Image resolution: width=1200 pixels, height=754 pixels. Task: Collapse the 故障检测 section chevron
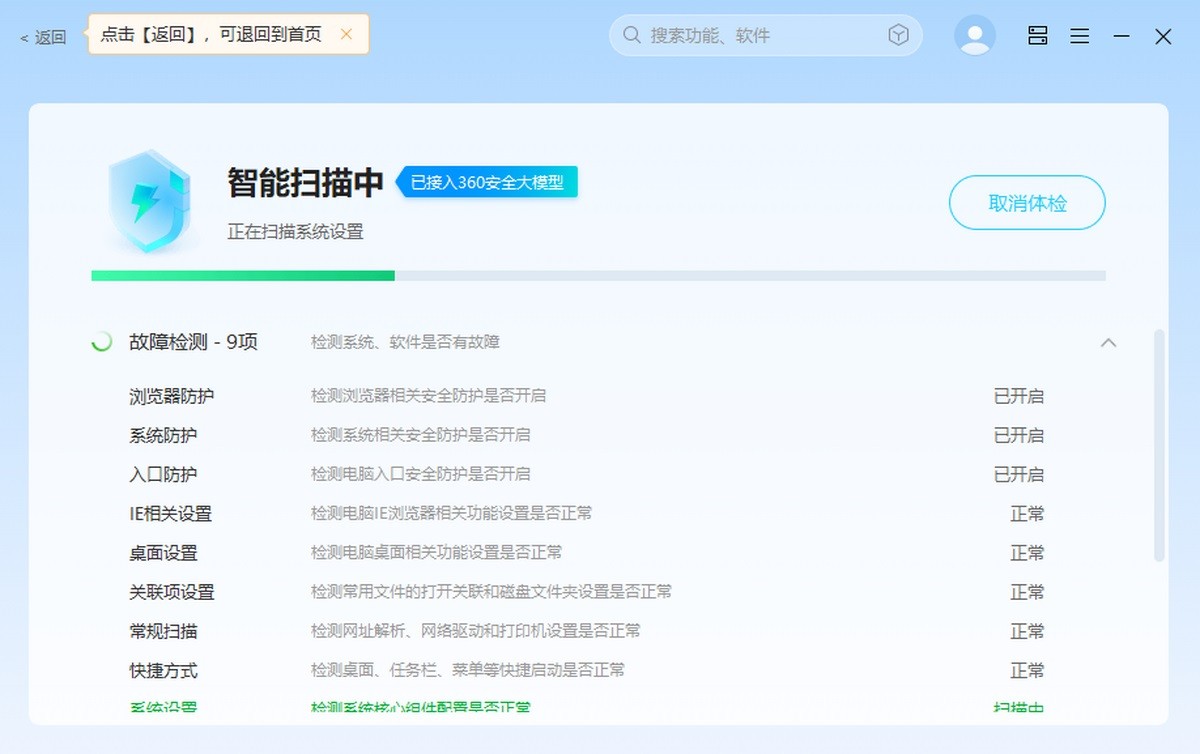coord(1108,342)
